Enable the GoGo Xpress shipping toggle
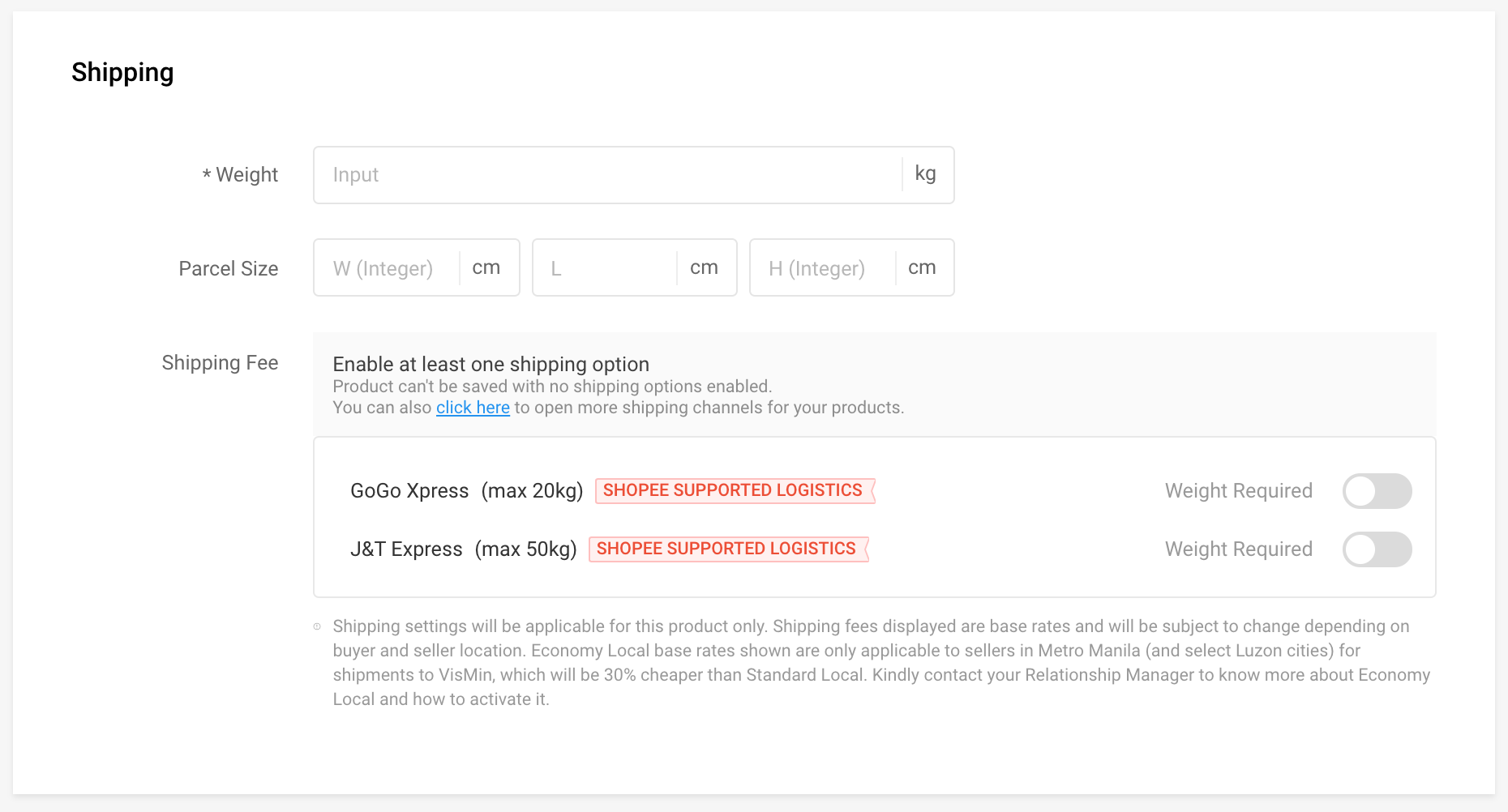Image resolution: width=1508 pixels, height=812 pixels. [1377, 491]
